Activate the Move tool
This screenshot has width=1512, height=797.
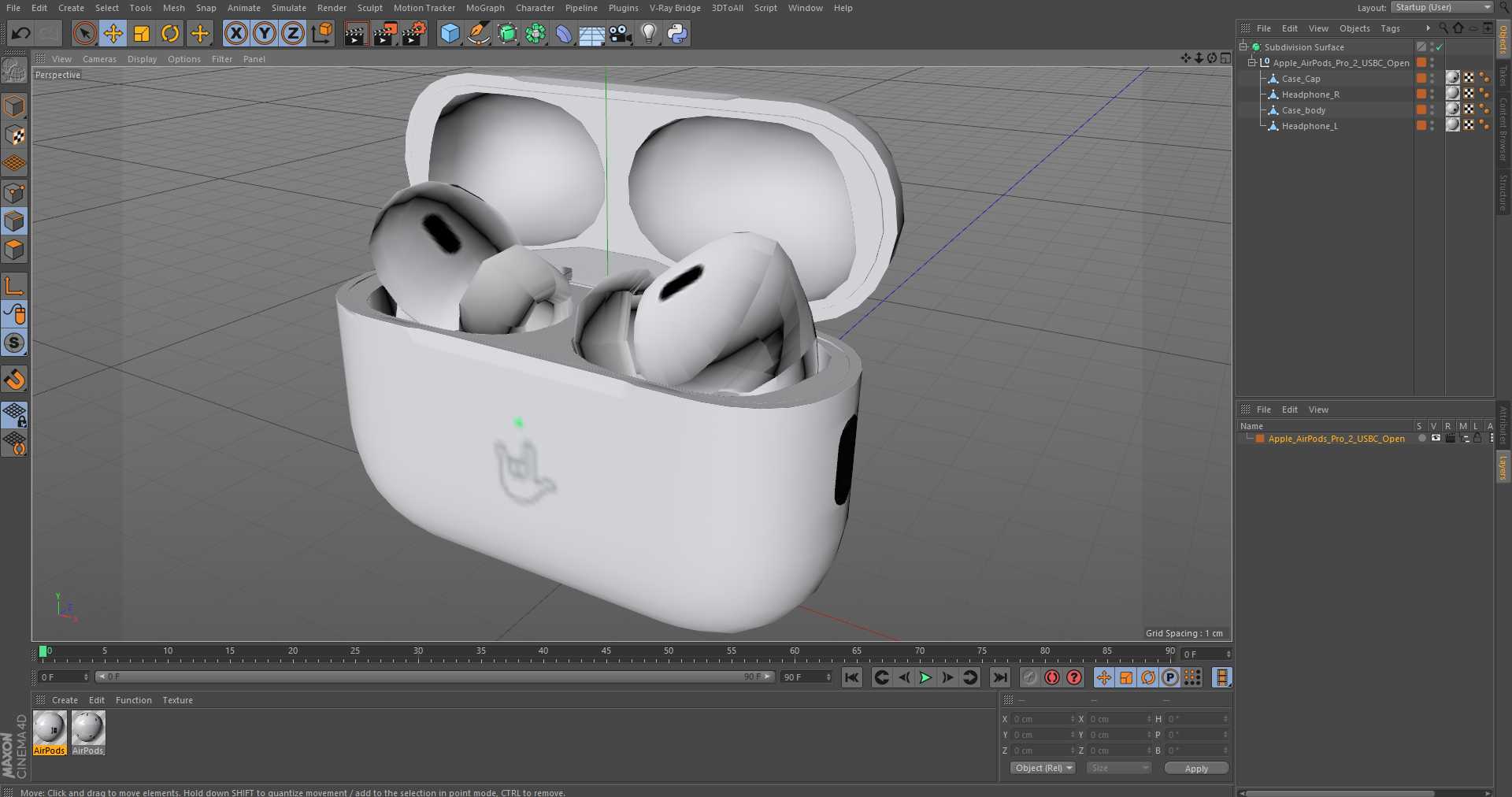point(113,33)
